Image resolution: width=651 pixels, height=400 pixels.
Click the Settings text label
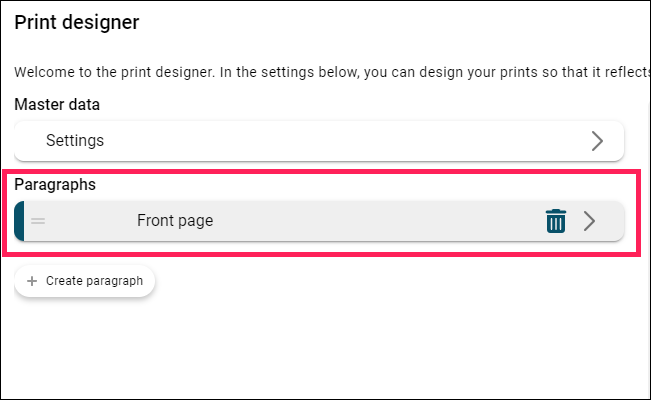75,141
